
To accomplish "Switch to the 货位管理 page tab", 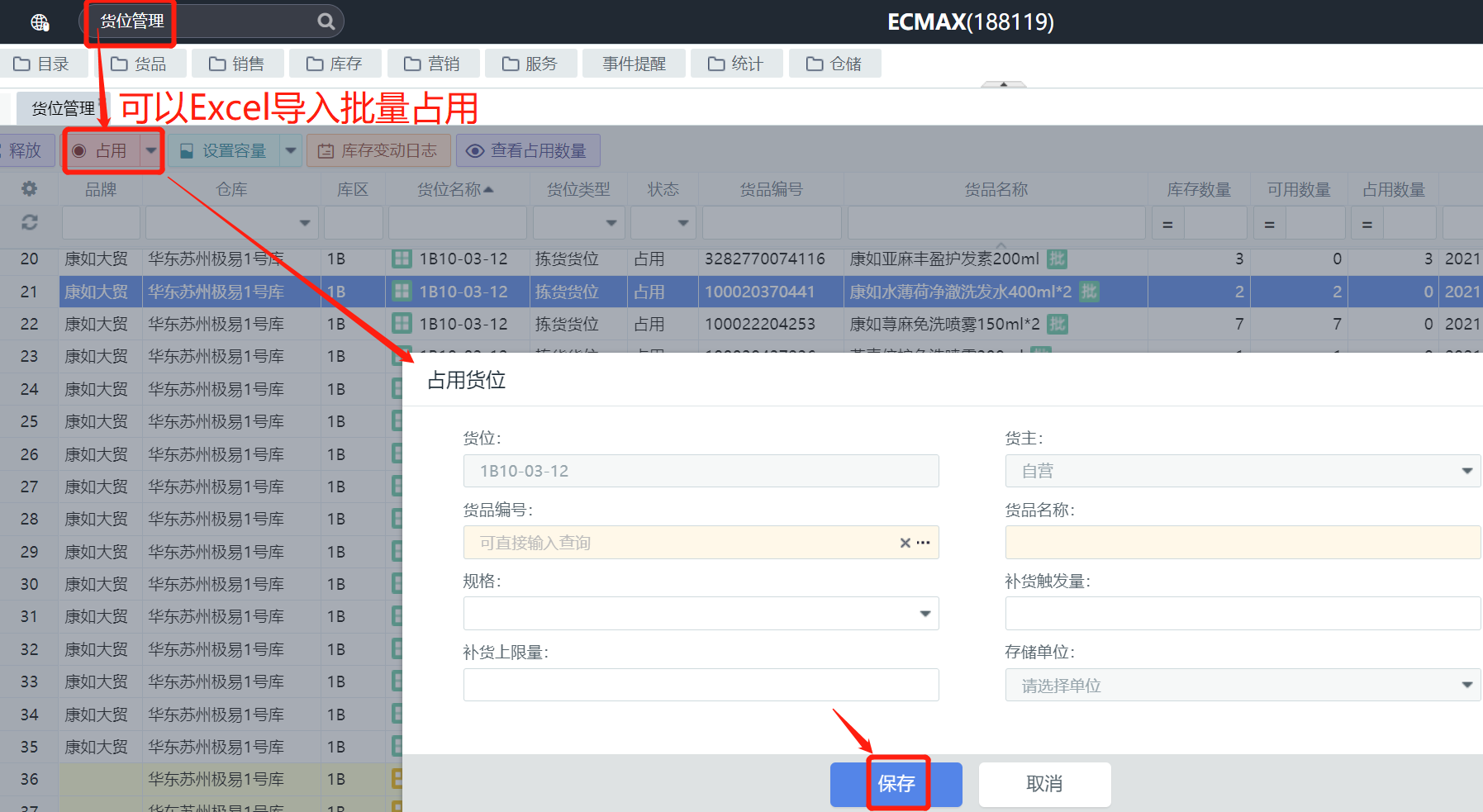I will tap(63, 108).
